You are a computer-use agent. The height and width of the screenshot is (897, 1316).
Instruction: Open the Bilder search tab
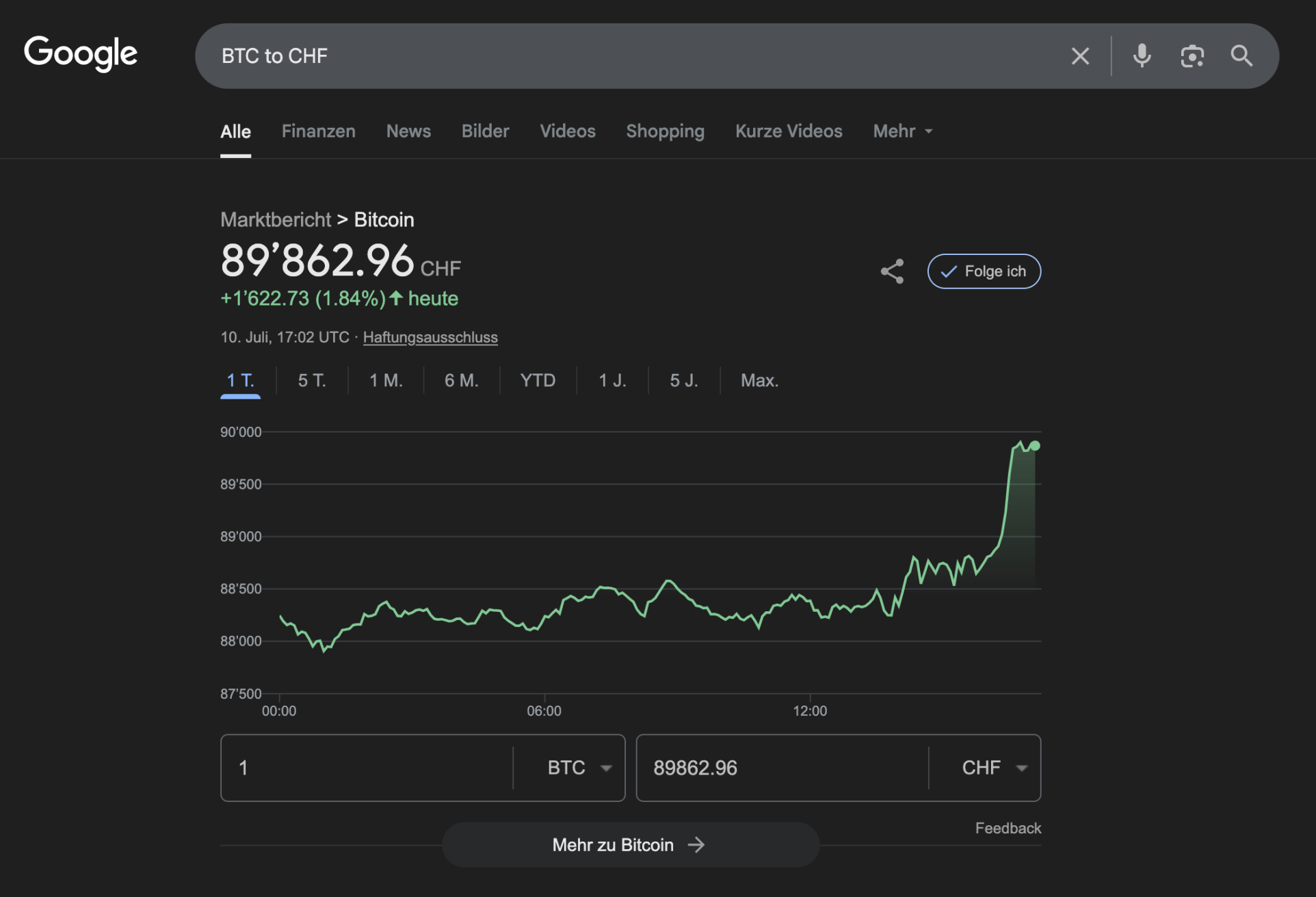(x=485, y=131)
